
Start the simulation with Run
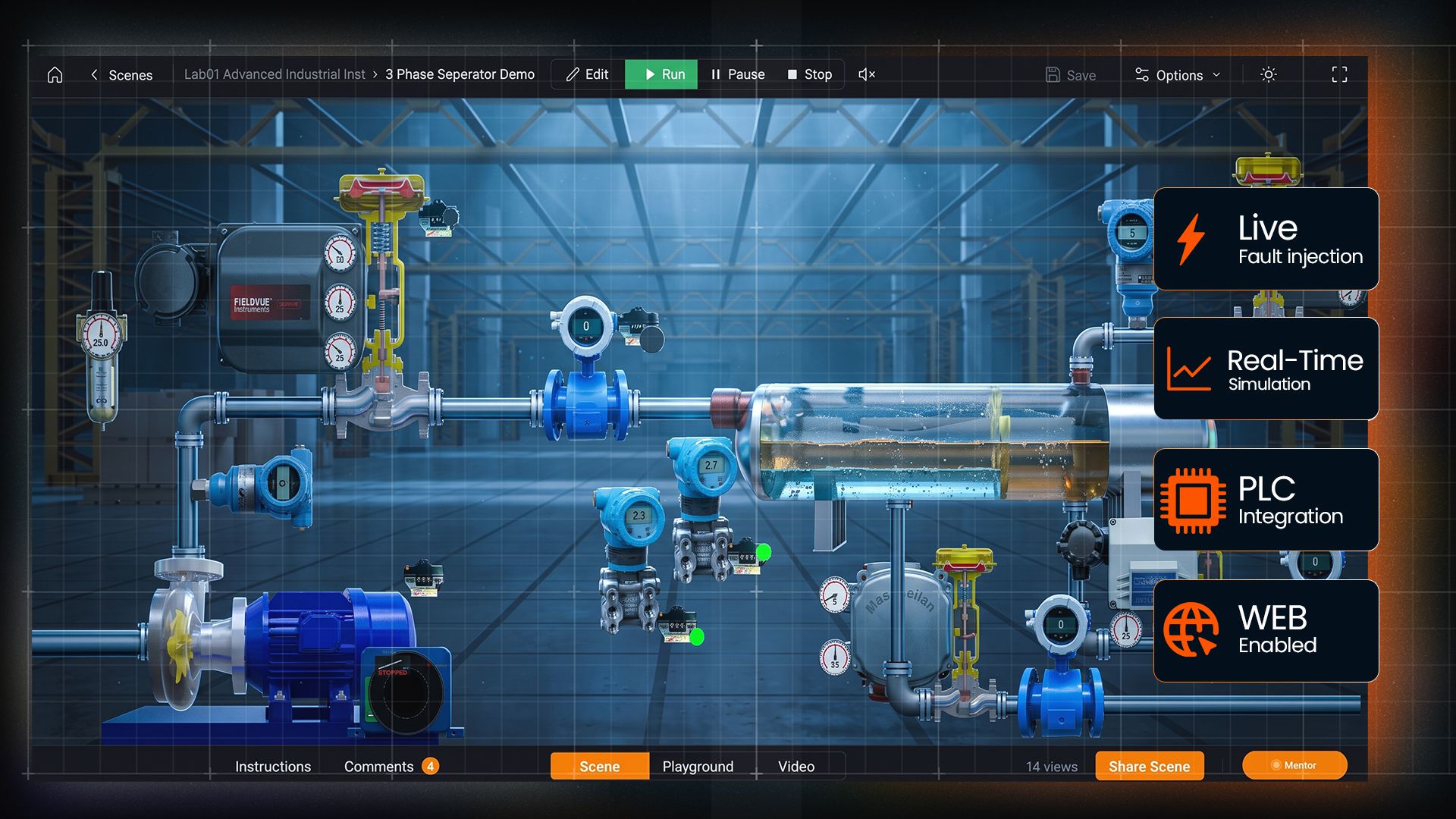coord(661,74)
